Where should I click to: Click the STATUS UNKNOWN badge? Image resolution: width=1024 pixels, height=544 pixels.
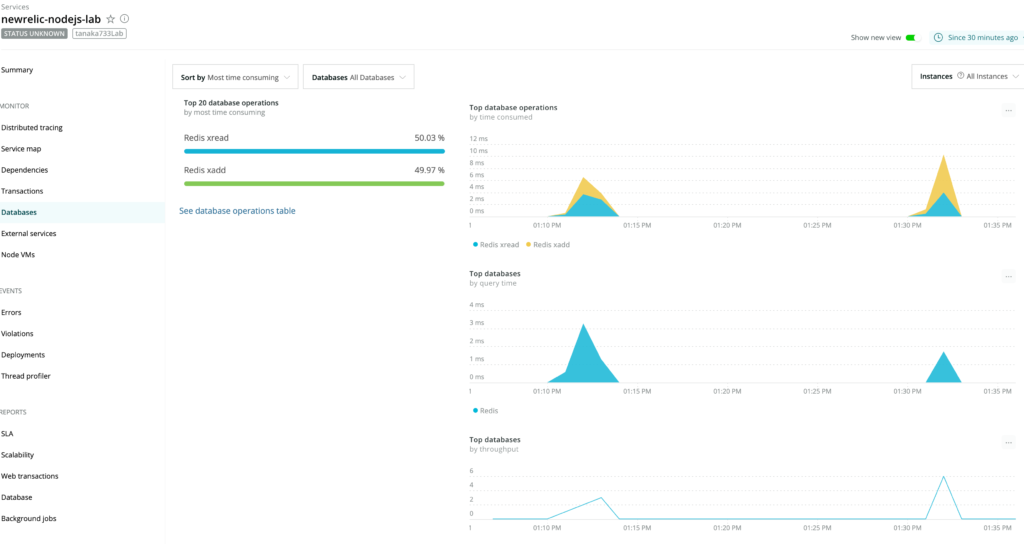pyautogui.click(x=34, y=33)
